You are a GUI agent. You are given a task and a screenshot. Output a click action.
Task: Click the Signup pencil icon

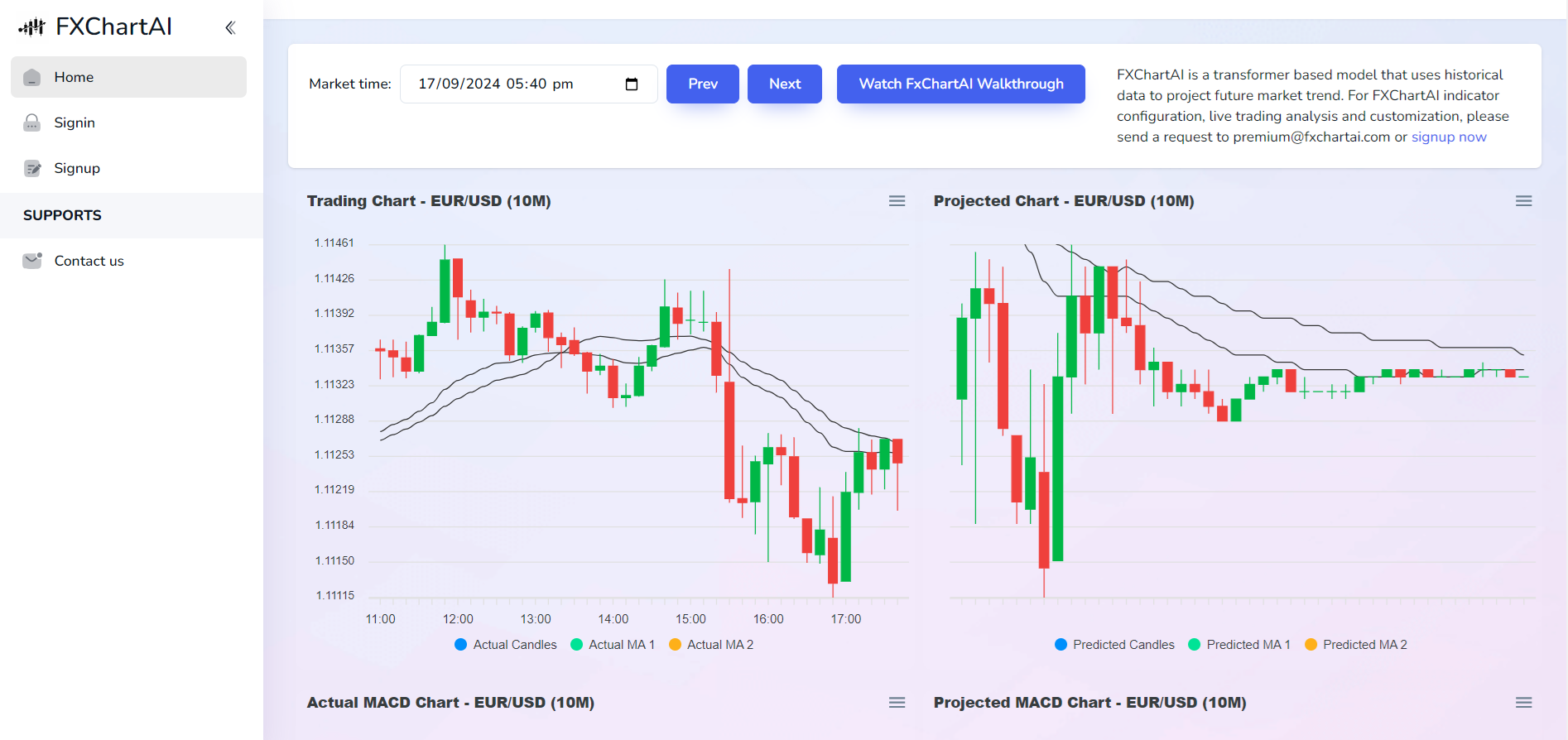(x=32, y=169)
